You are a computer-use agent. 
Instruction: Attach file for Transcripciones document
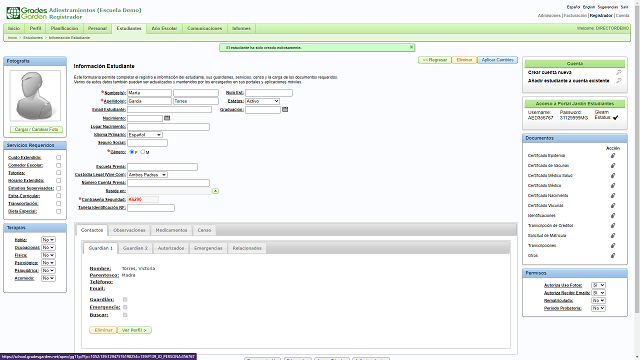click(613, 245)
